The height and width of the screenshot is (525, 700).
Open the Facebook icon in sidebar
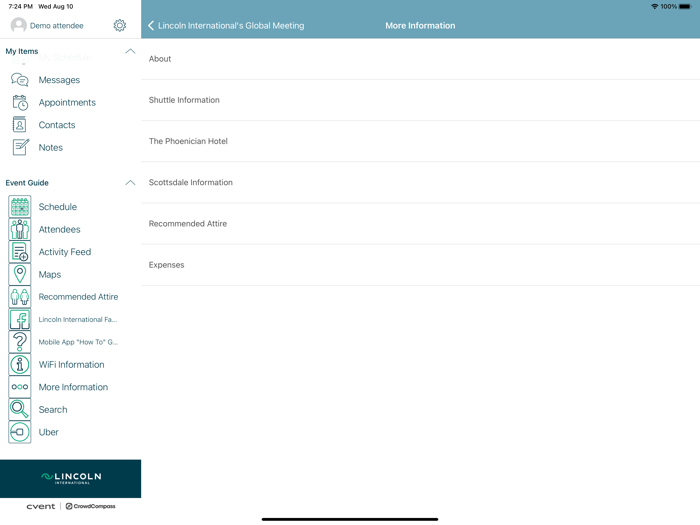tap(20, 320)
